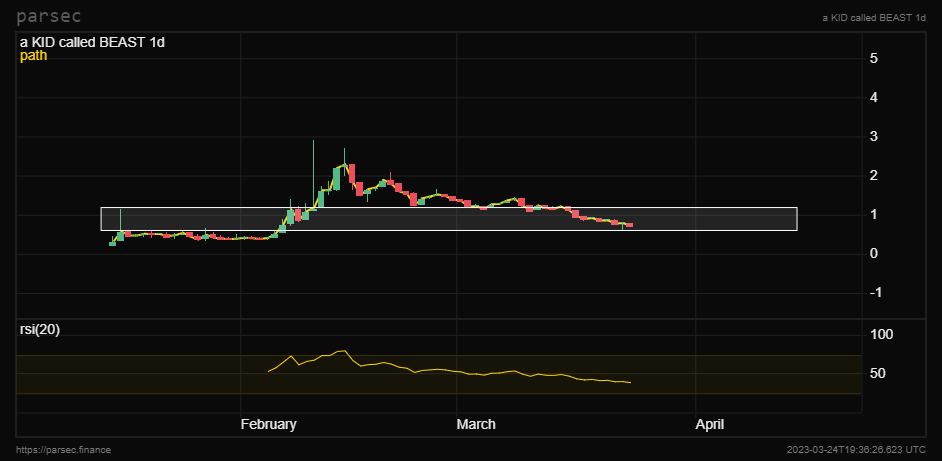This screenshot has width=942, height=461.
Task: Click the 'April' axis label
Action: click(710, 424)
